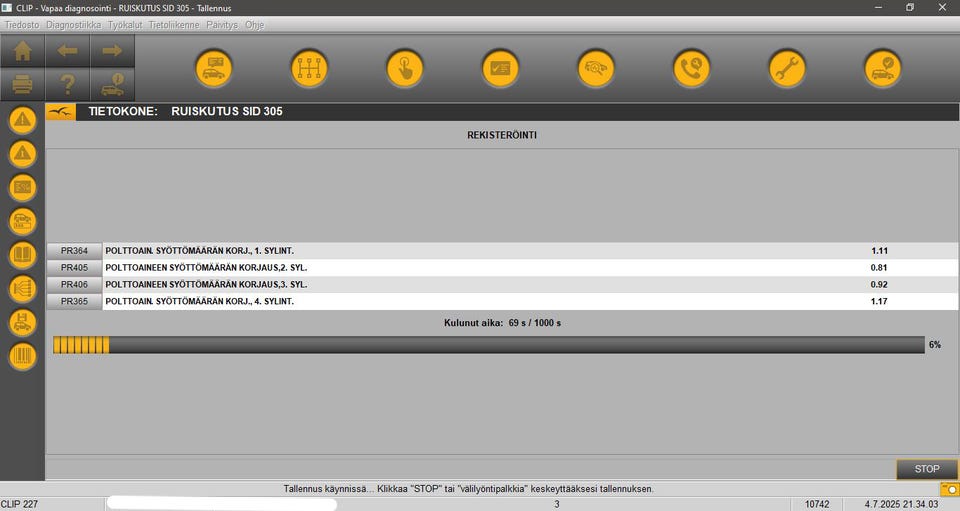This screenshot has width=960, height=511.
Task: Open the wiring network sidebar icon
Action: click(23, 288)
